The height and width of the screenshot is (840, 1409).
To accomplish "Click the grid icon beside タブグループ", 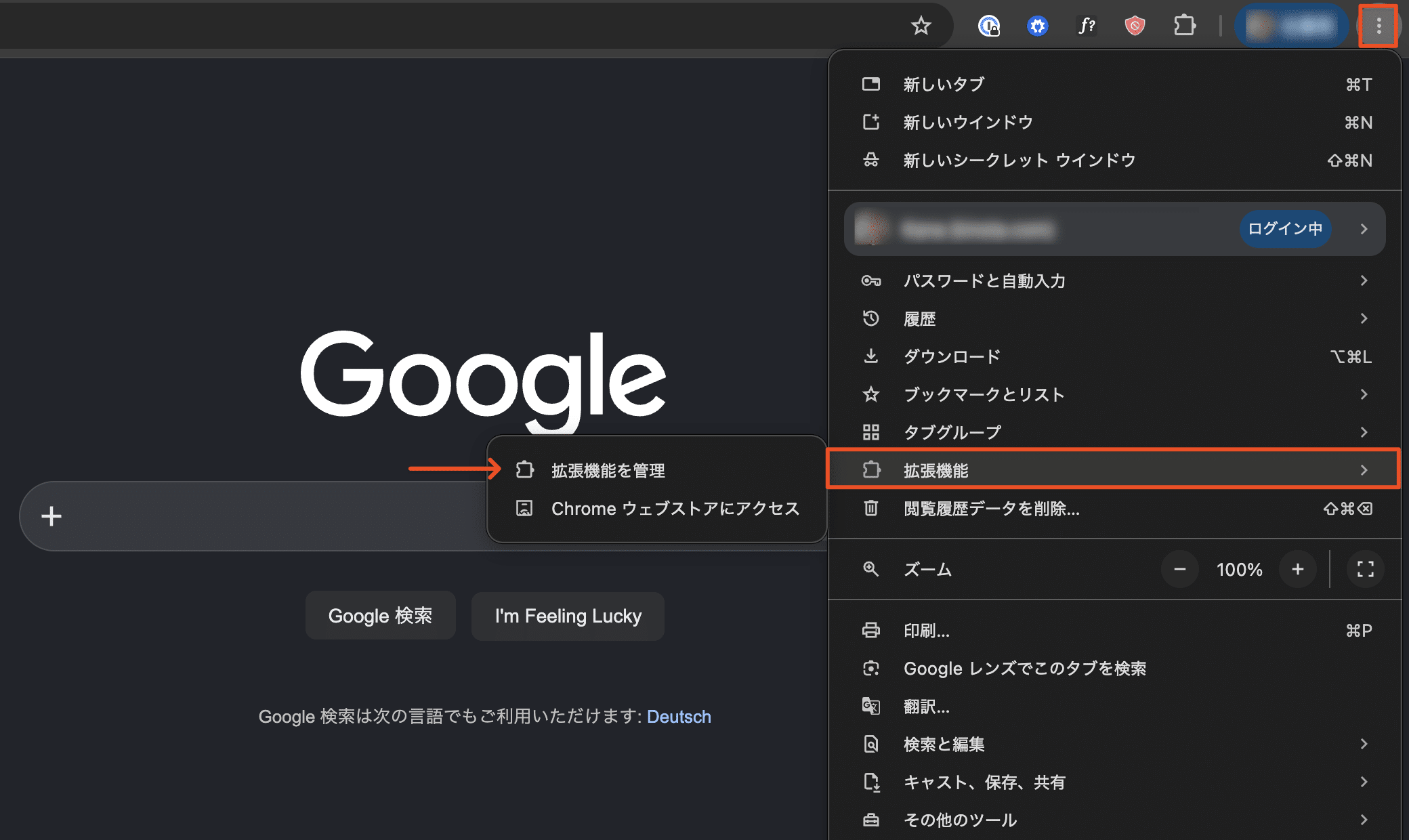I will [x=871, y=432].
